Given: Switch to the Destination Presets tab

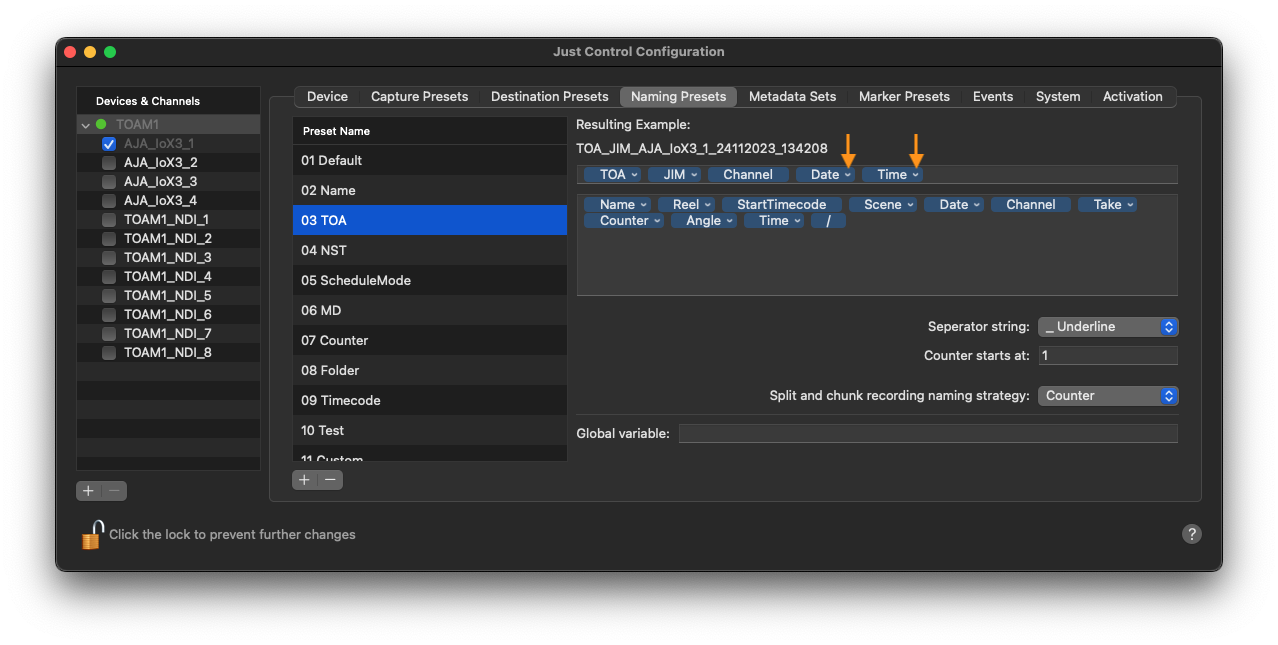Looking at the screenshot, I should 549,97.
